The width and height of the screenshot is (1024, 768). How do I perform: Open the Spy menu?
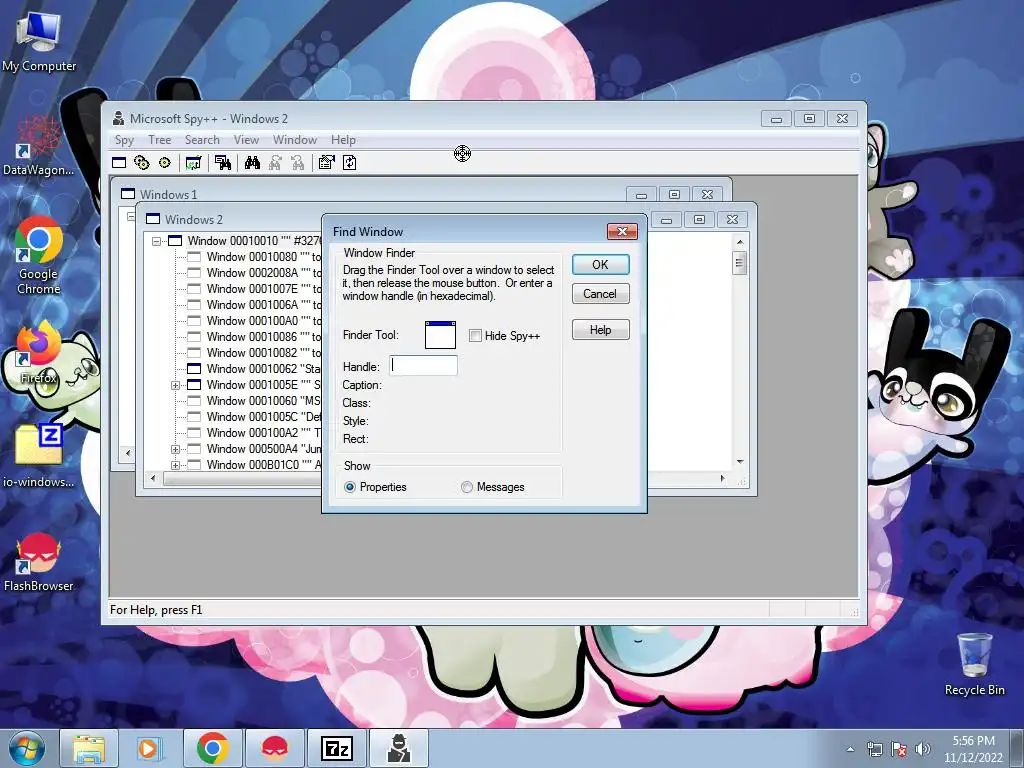[124, 140]
